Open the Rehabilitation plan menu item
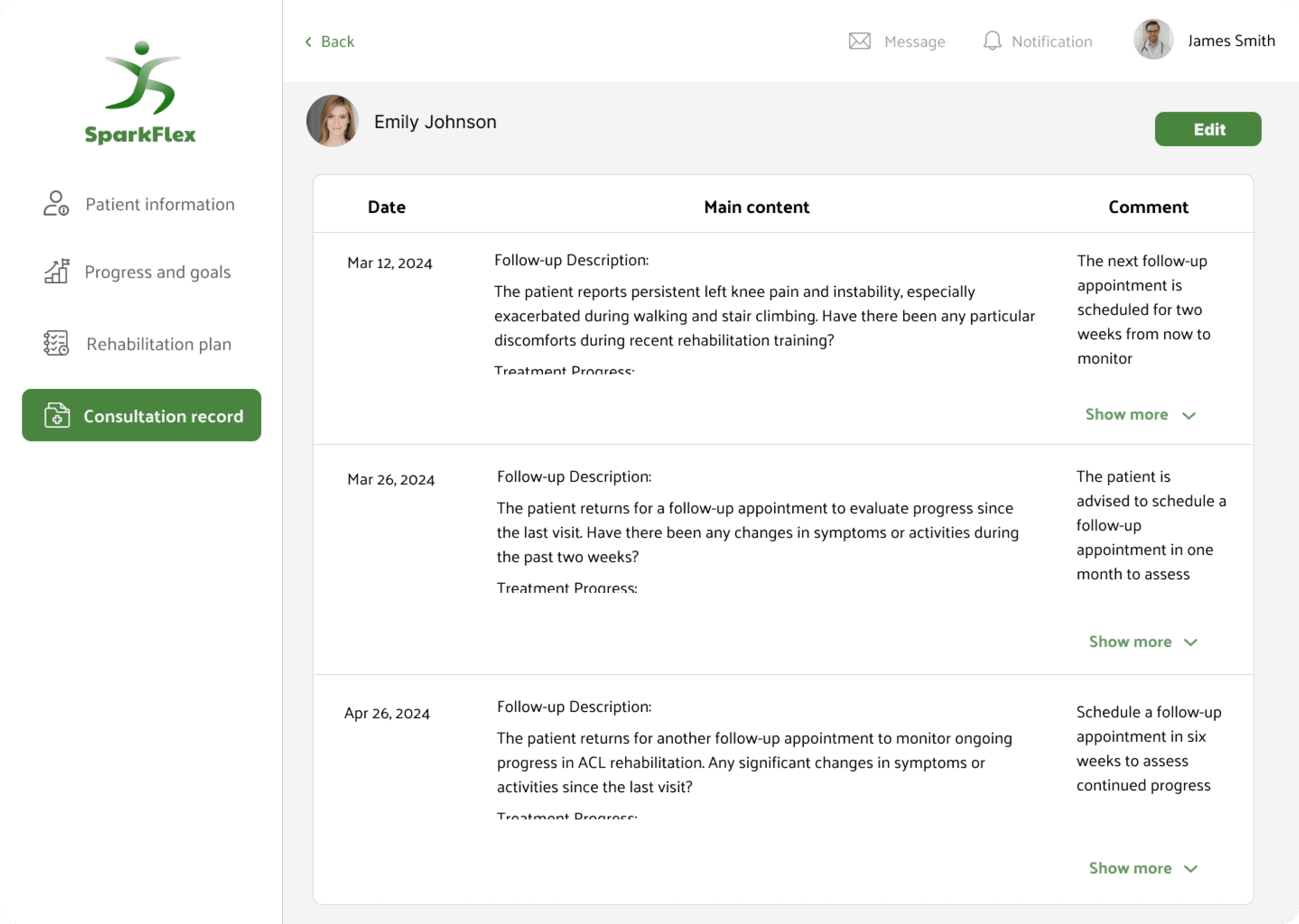 click(x=158, y=344)
